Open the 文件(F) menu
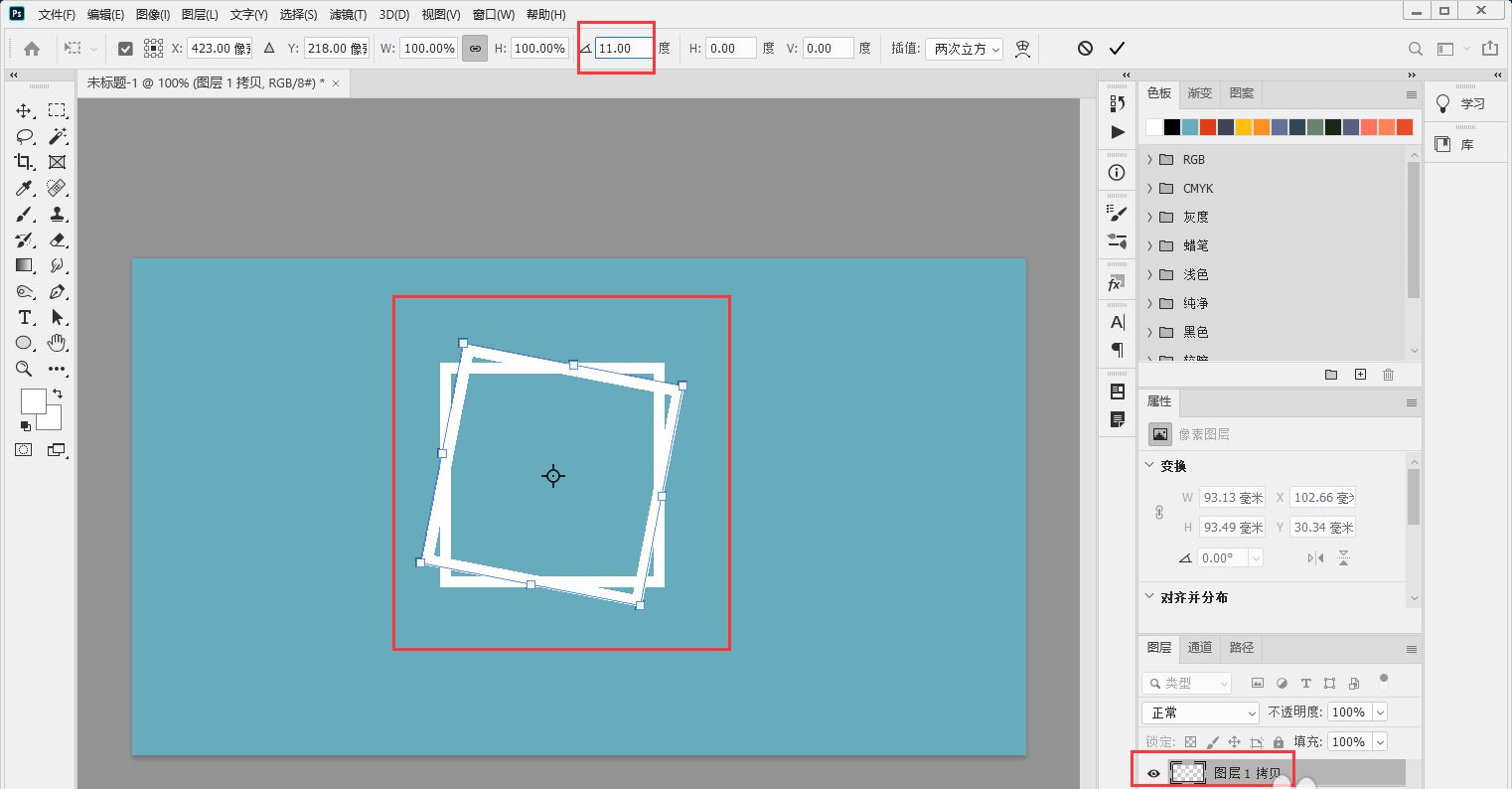 pyautogui.click(x=57, y=15)
